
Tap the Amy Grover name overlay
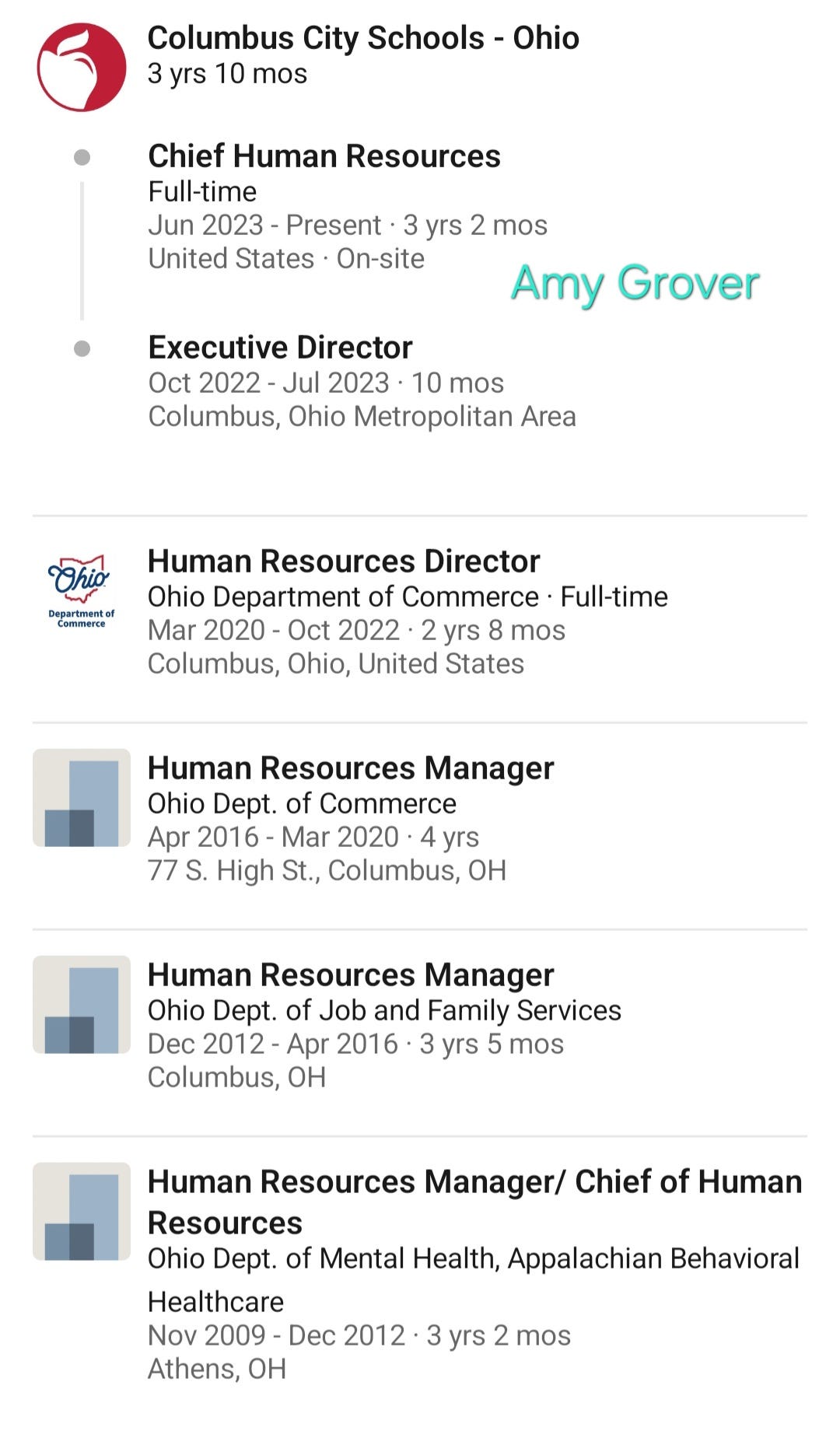click(635, 283)
